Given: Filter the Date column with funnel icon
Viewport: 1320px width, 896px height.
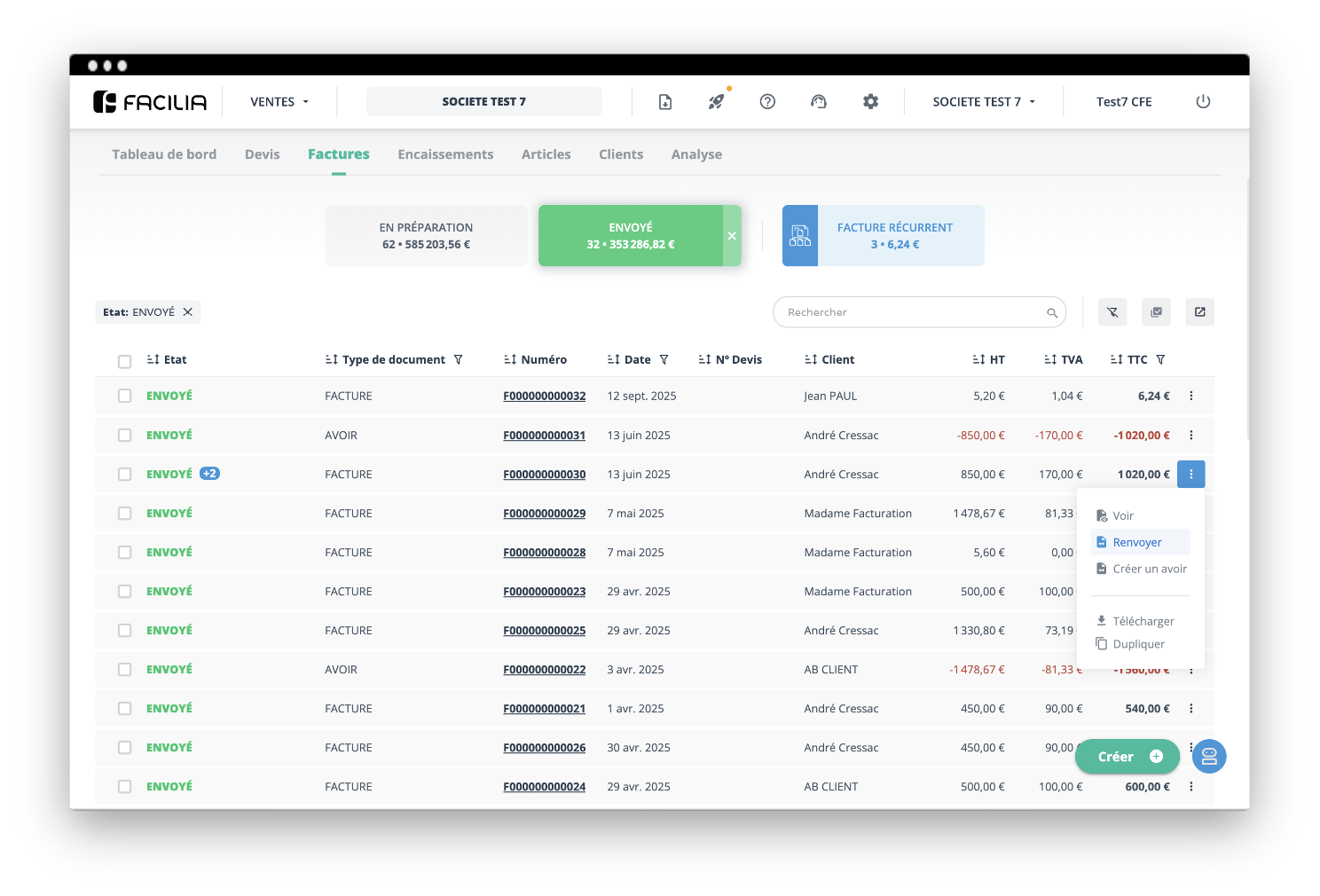Looking at the screenshot, I should click(664, 360).
